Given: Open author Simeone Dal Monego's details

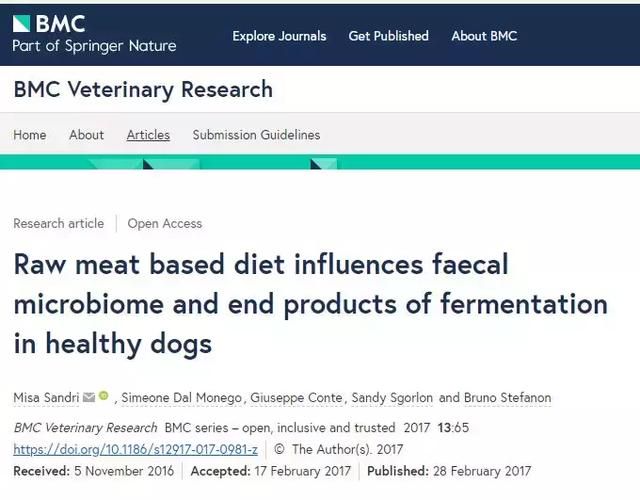Looking at the screenshot, I should click(x=181, y=398).
